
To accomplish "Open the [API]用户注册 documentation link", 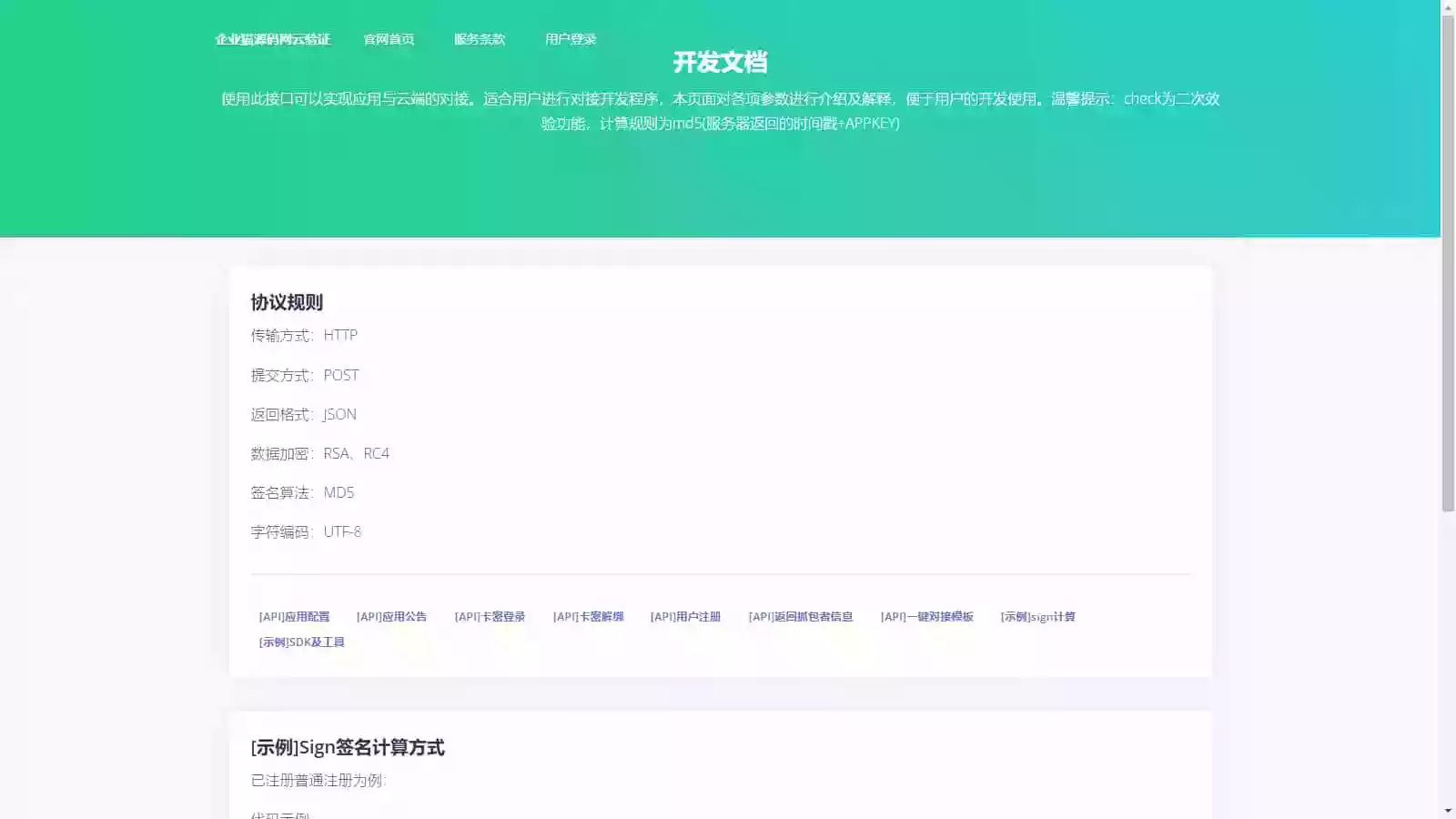I will click(686, 616).
